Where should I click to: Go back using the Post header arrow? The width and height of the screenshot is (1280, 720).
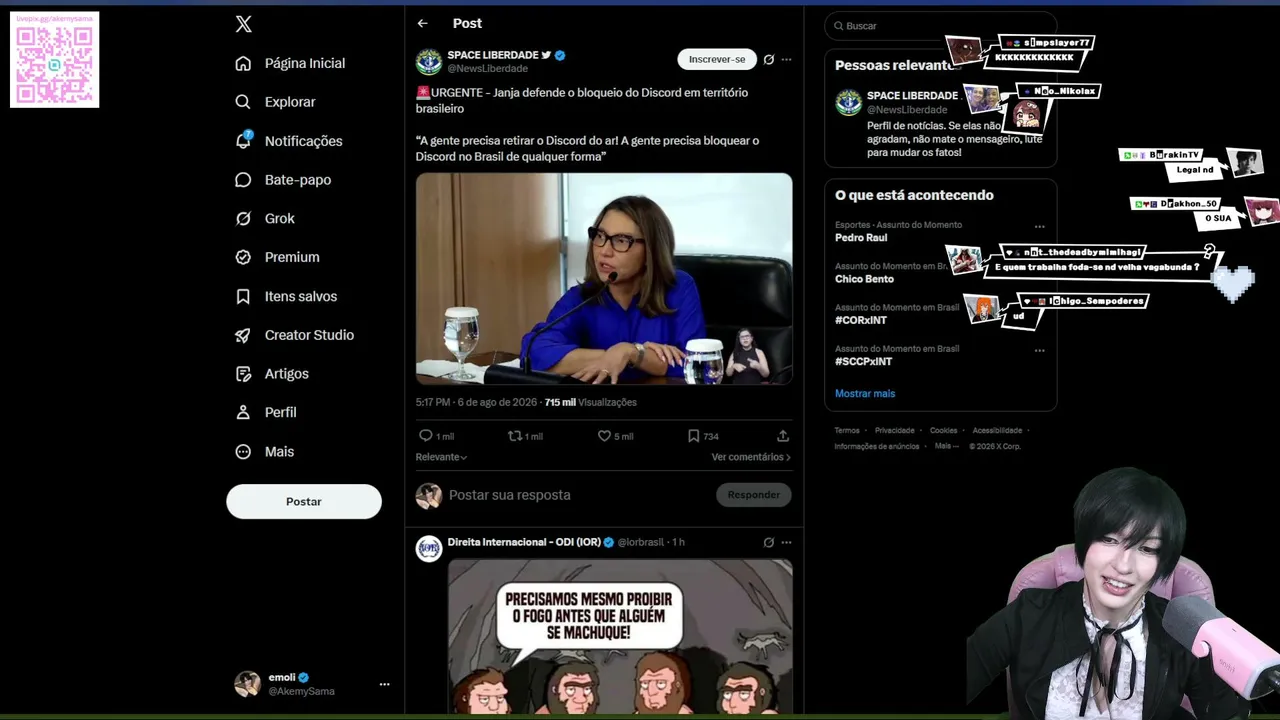click(423, 23)
